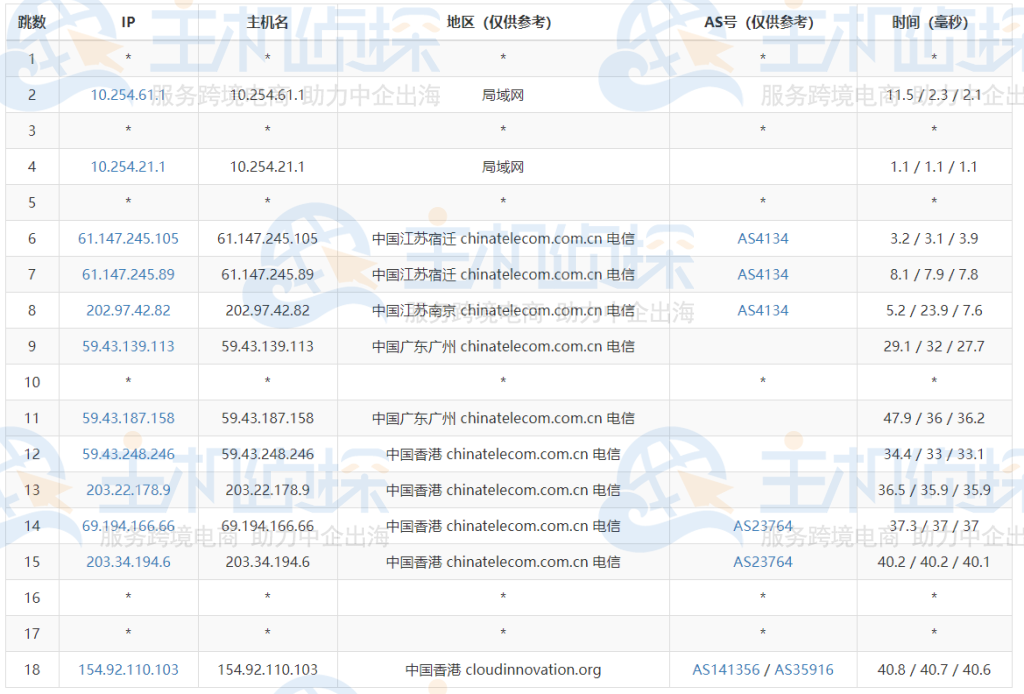Click the AS4134 link in row 7
This screenshot has width=1024, height=694.
point(763,274)
